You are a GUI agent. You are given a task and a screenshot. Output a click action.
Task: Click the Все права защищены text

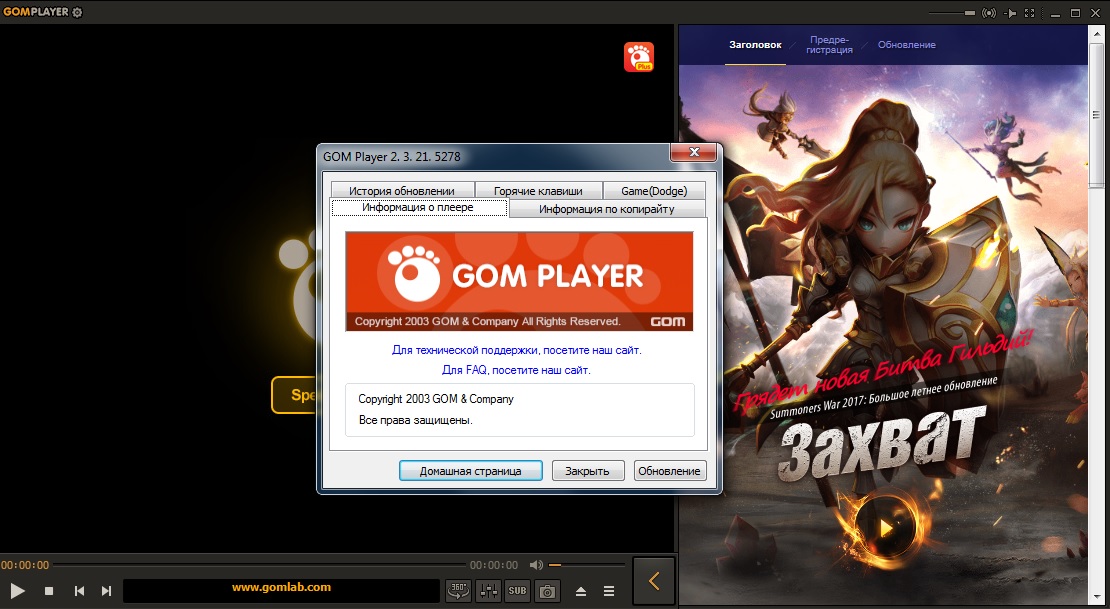pos(416,420)
